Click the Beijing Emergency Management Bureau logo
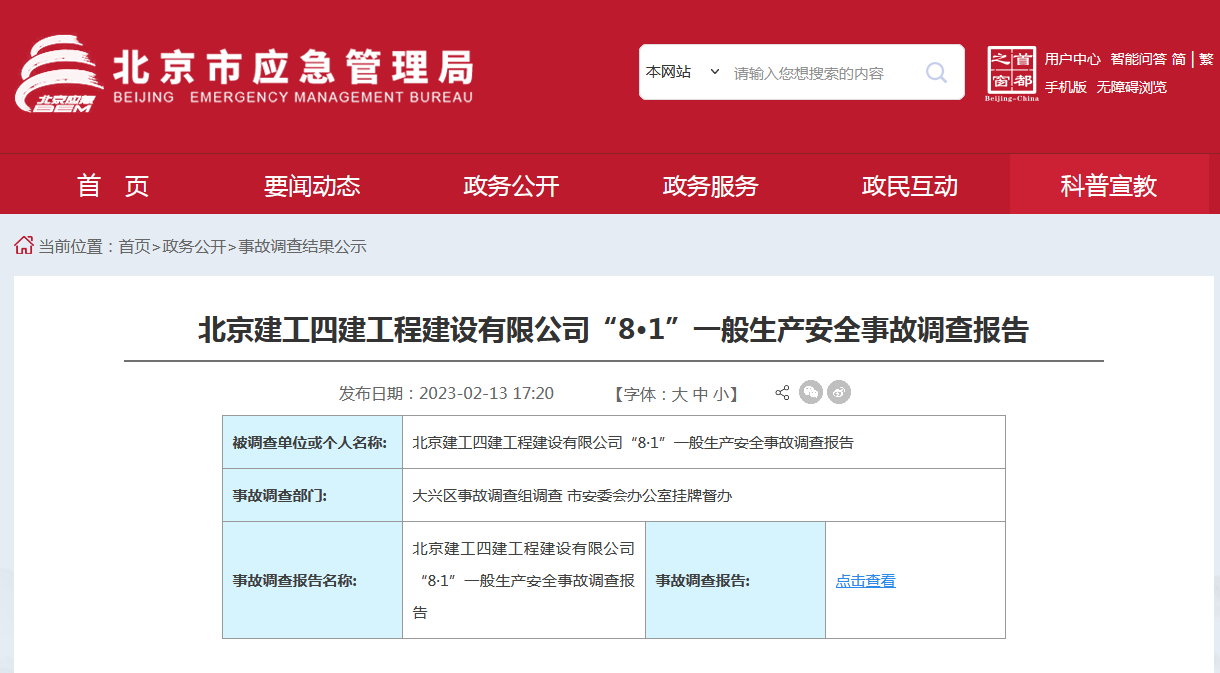1220x673 pixels. (244, 74)
